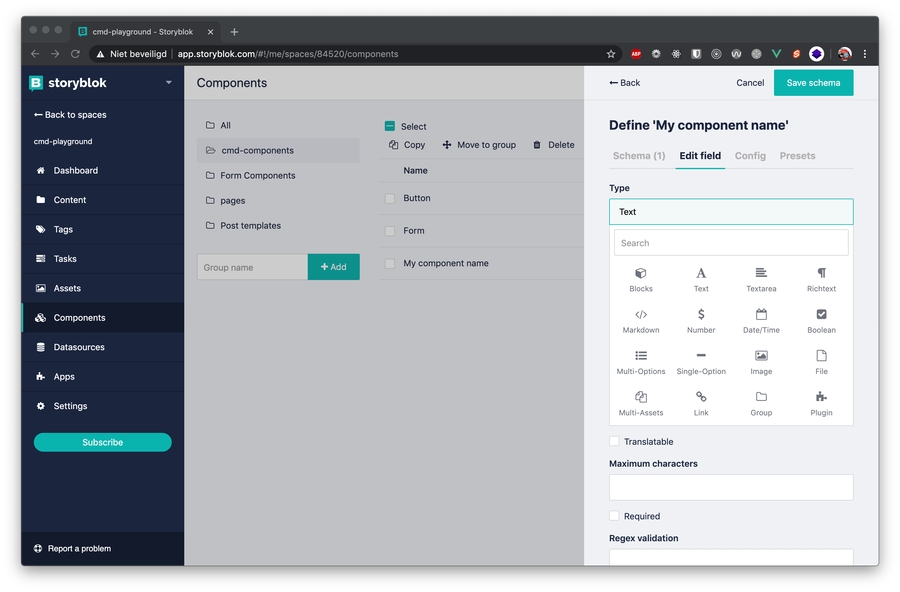This screenshot has width=900, height=592.
Task: Click the Save schema button
Action: (813, 83)
